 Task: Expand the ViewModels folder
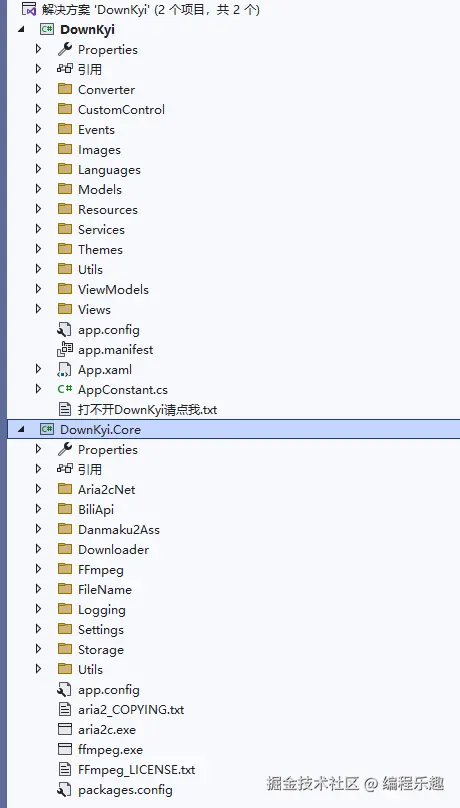point(38,289)
